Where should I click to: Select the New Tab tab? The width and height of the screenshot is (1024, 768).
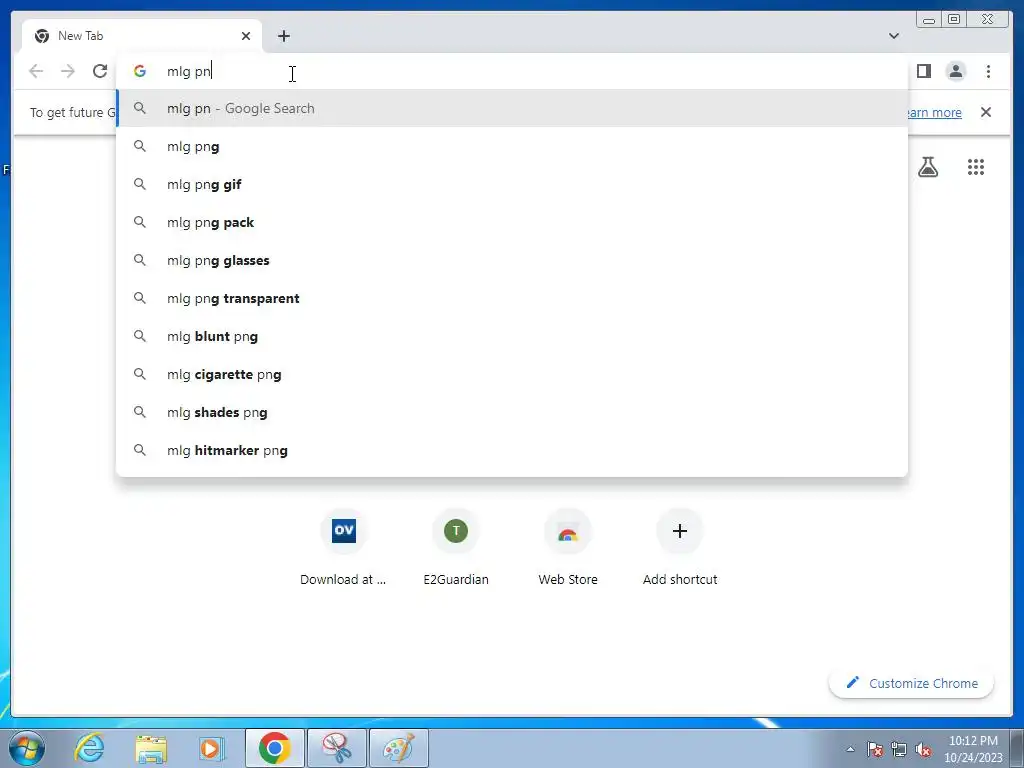[x=142, y=36]
